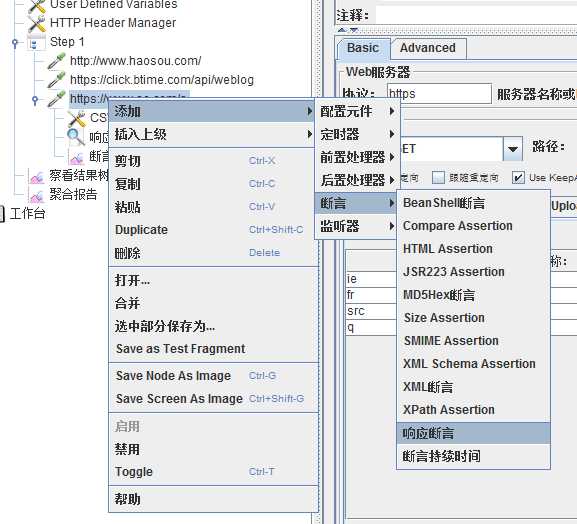Switch to the Basic tab
The image size is (577, 524).
[x=363, y=48]
